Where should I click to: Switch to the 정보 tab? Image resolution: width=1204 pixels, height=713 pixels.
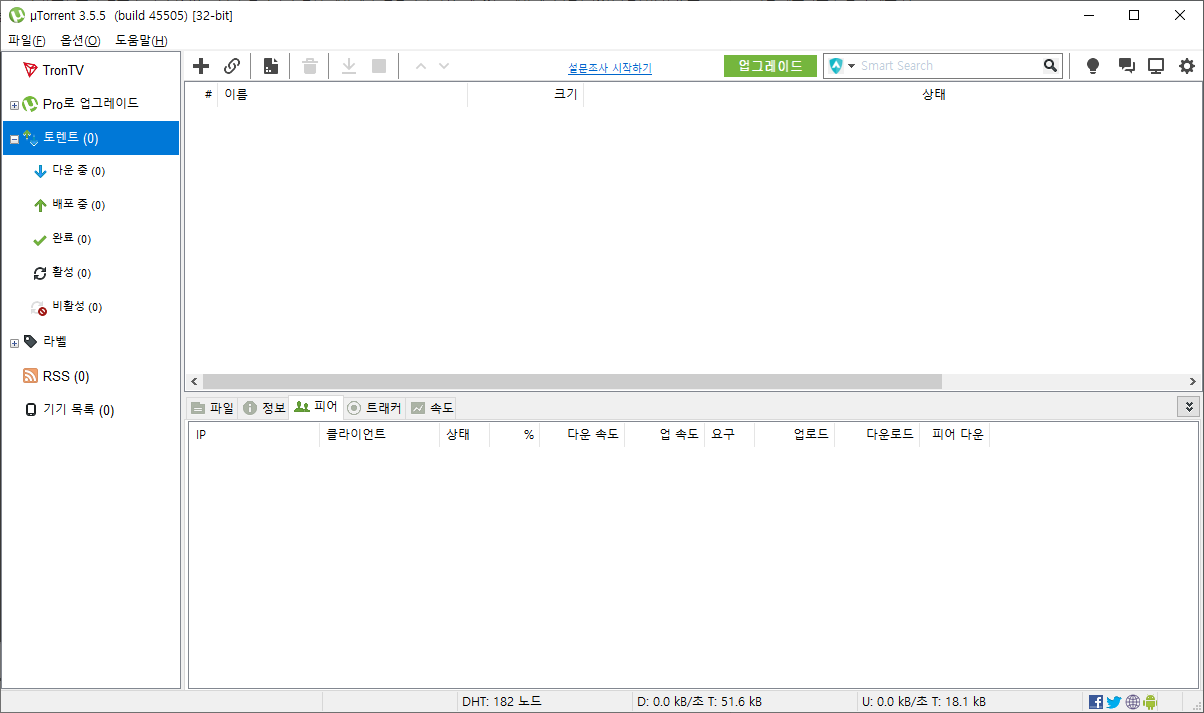(x=264, y=408)
